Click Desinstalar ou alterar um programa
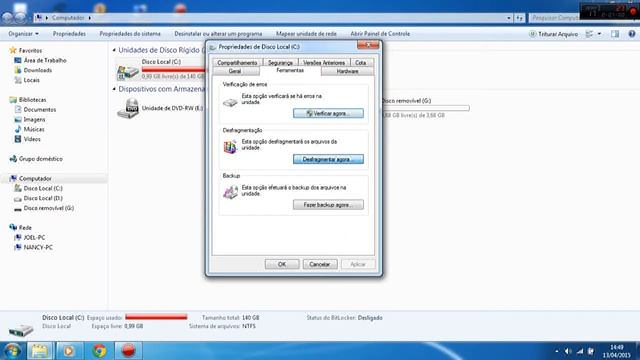Screen dimensions: 640x360 [x=218, y=34]
